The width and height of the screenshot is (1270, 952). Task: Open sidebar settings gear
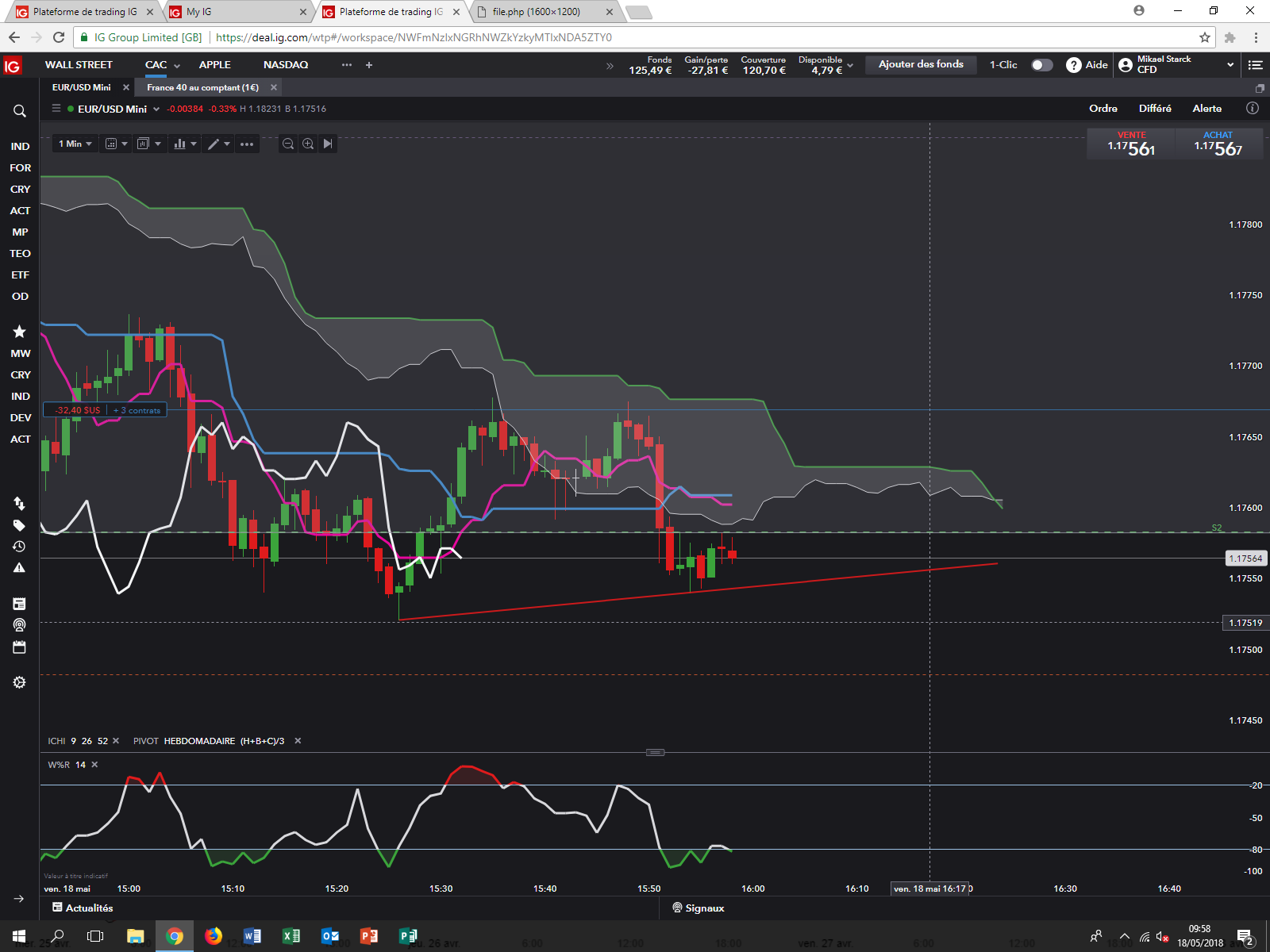click(20, 682)
